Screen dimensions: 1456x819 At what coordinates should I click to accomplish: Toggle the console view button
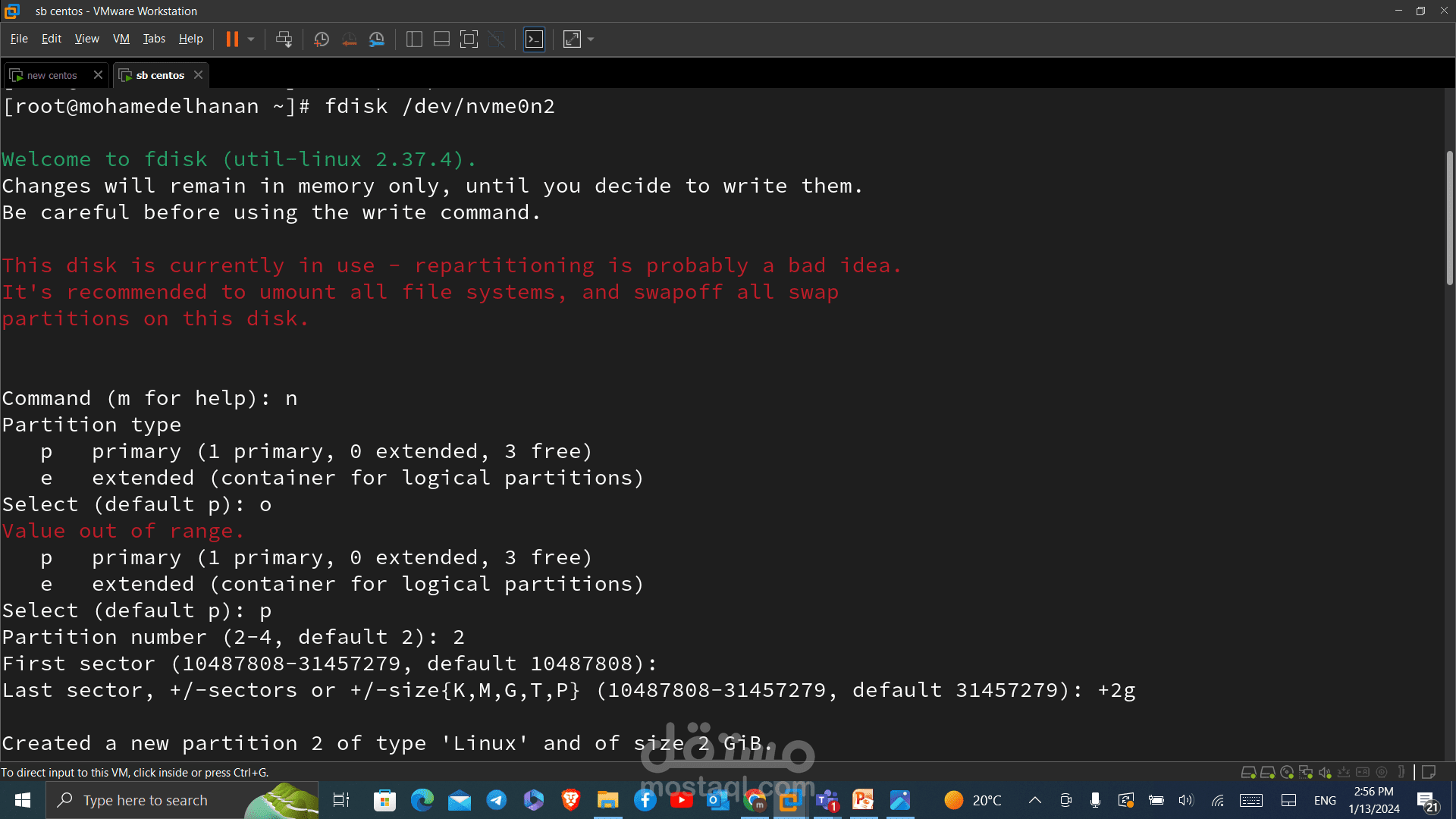coord(535,39)
